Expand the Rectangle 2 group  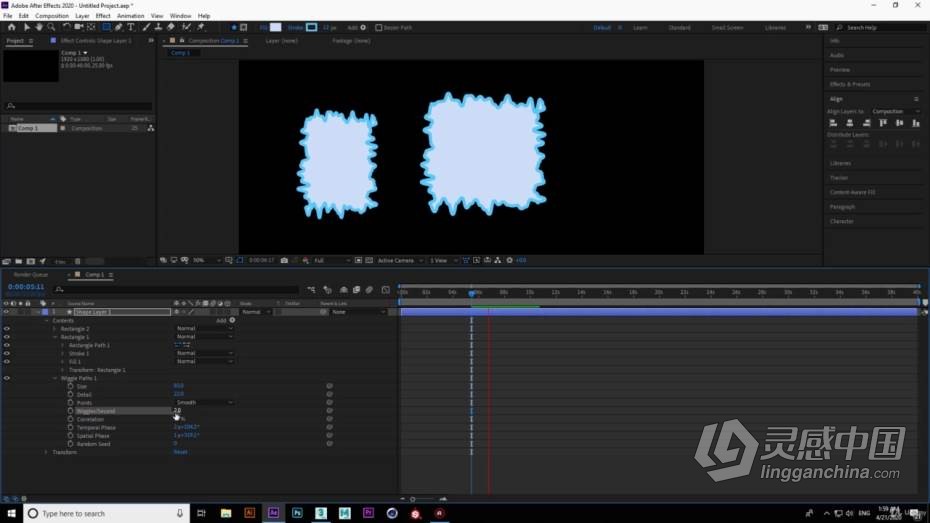[55, 329]
